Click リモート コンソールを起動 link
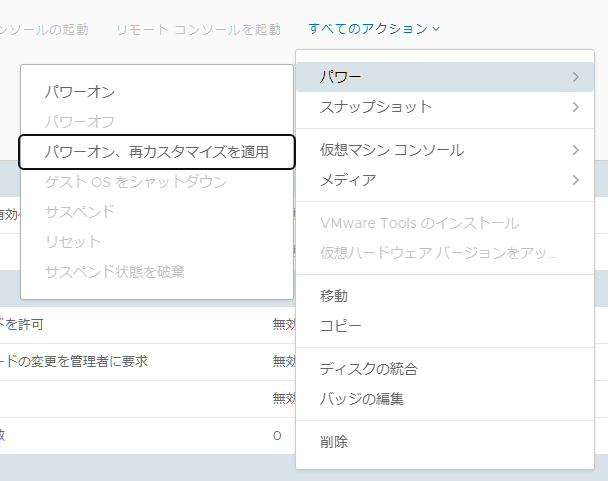608x481 pixels. (198, 29)
